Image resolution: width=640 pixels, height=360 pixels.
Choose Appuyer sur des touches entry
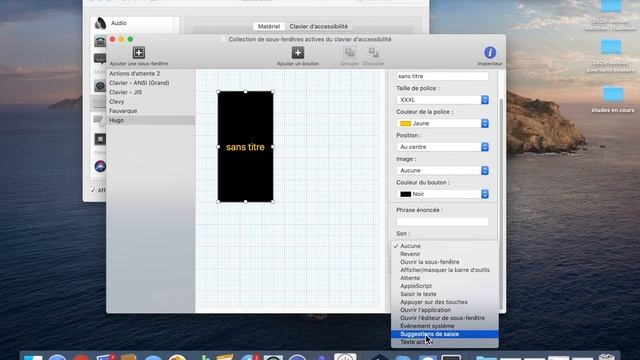click(x=445, y=302)
